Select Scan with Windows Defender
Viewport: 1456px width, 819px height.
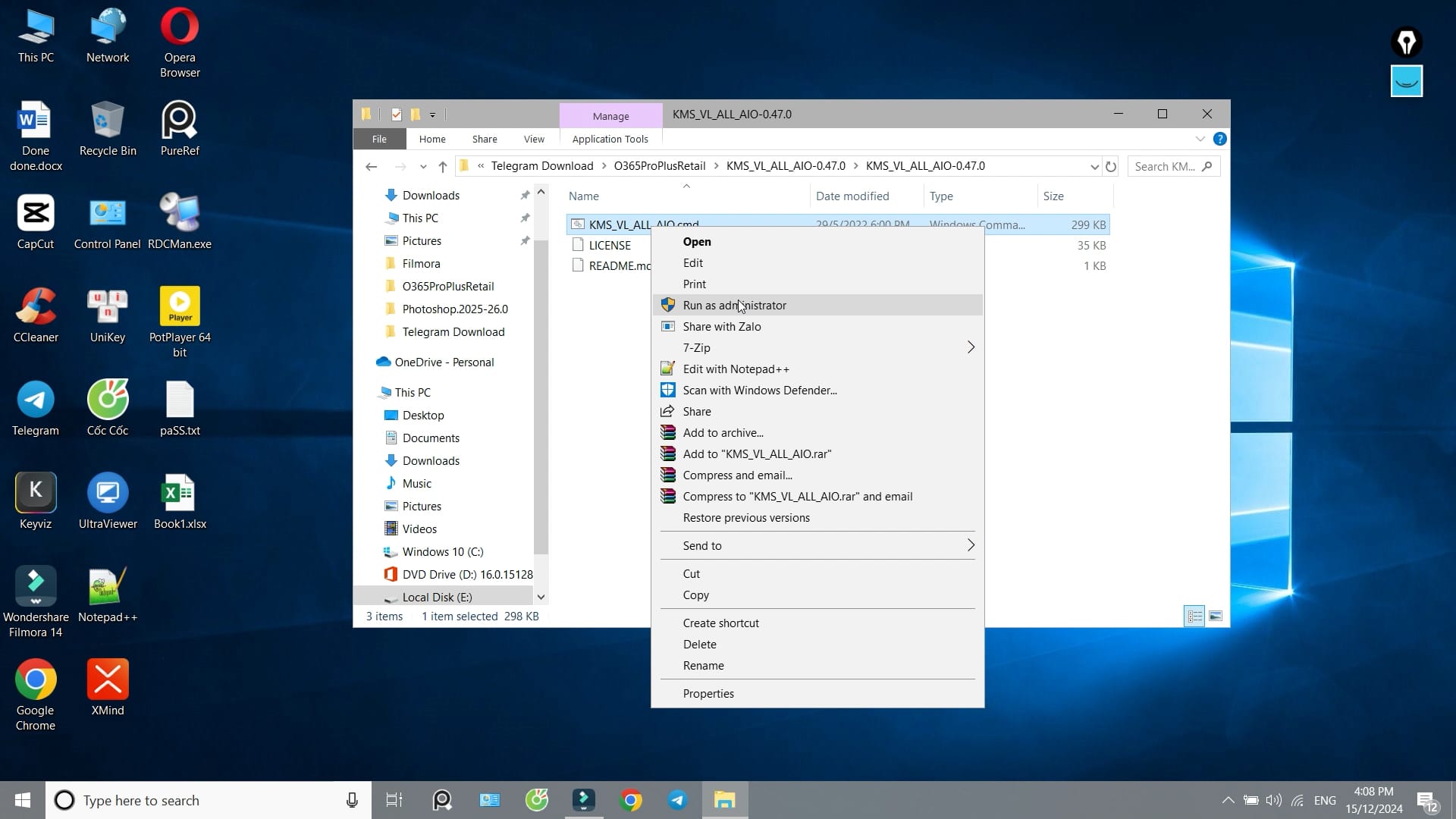817,390
